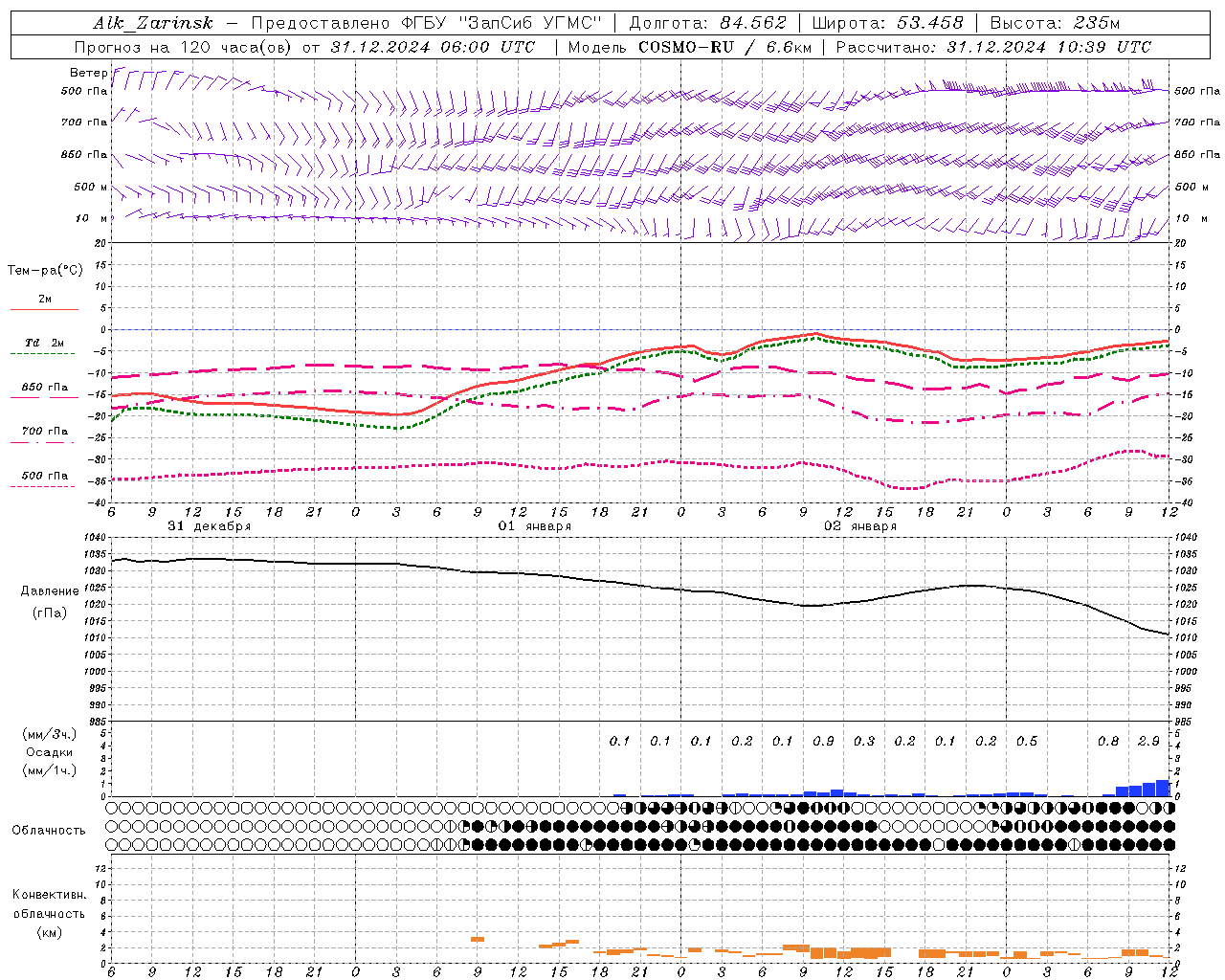
Task: Click the '500 м' wind level label
Action: click(x=91, y=187)
